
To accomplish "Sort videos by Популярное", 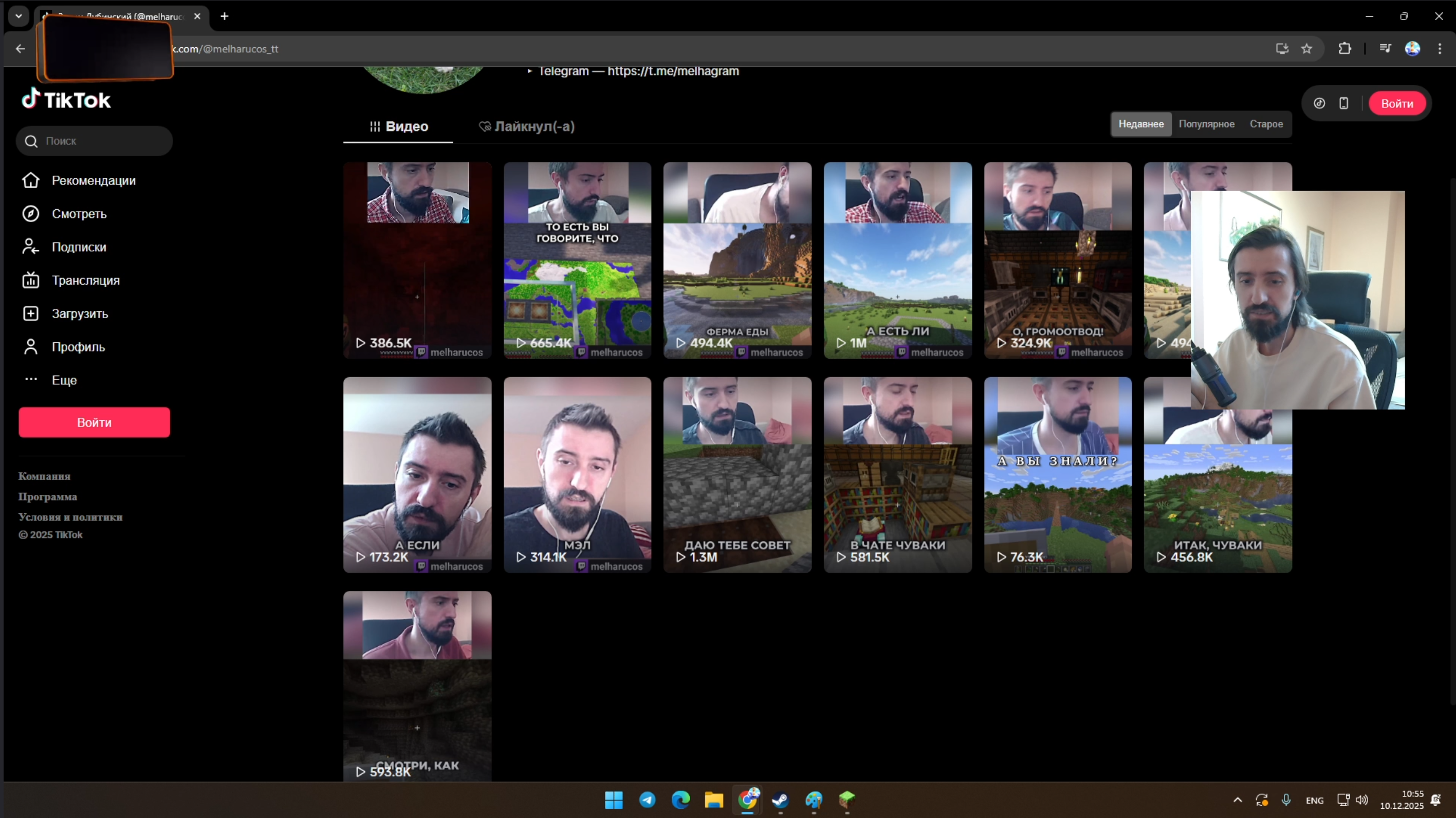I will pyautogui.click(x=1206, y=124).
